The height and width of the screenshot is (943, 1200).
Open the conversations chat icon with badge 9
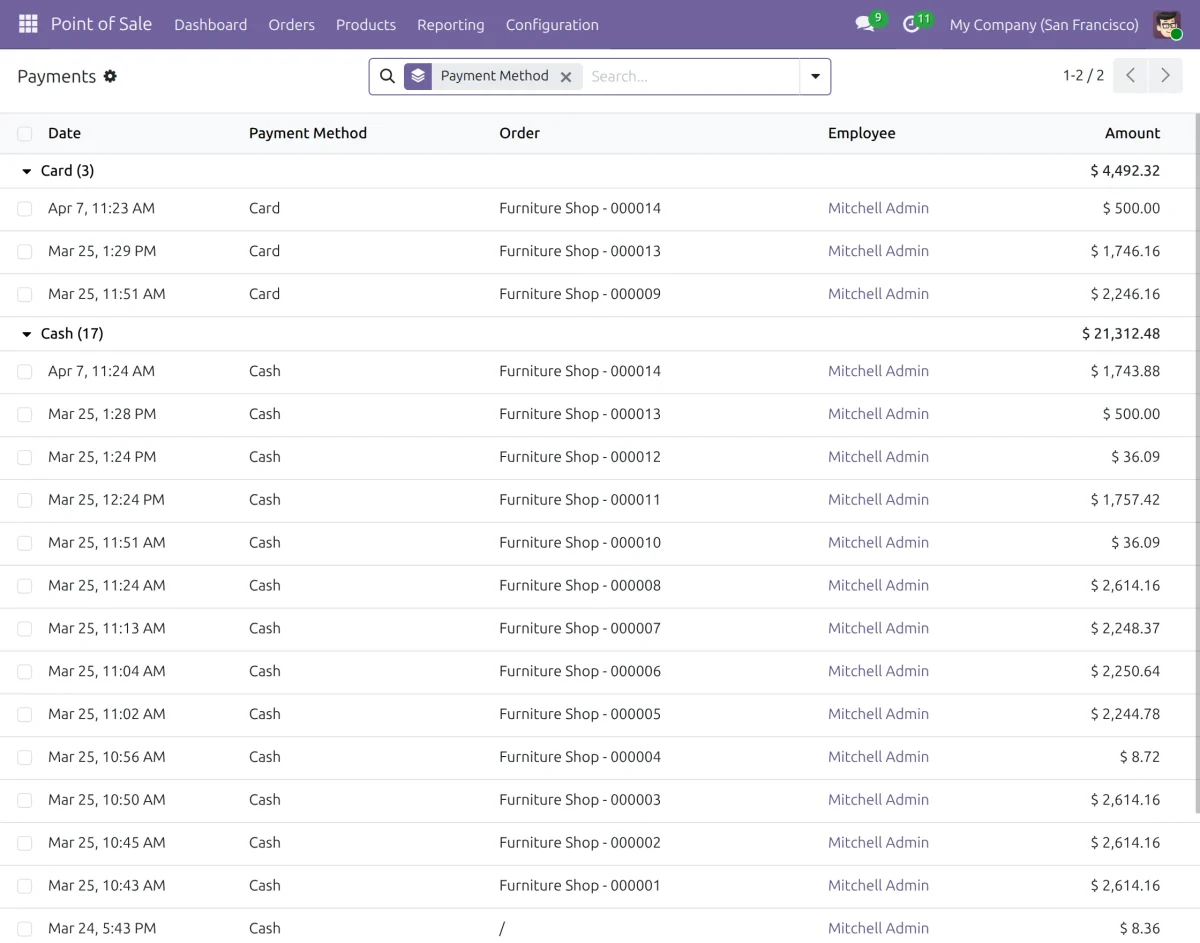tap(865, 24)
